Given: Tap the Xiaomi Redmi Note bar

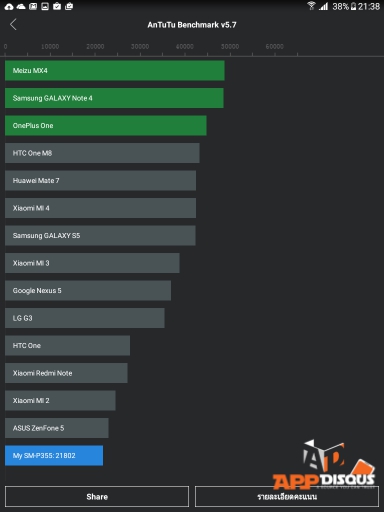Looking at the screenshot, I should tap(66, 373).
